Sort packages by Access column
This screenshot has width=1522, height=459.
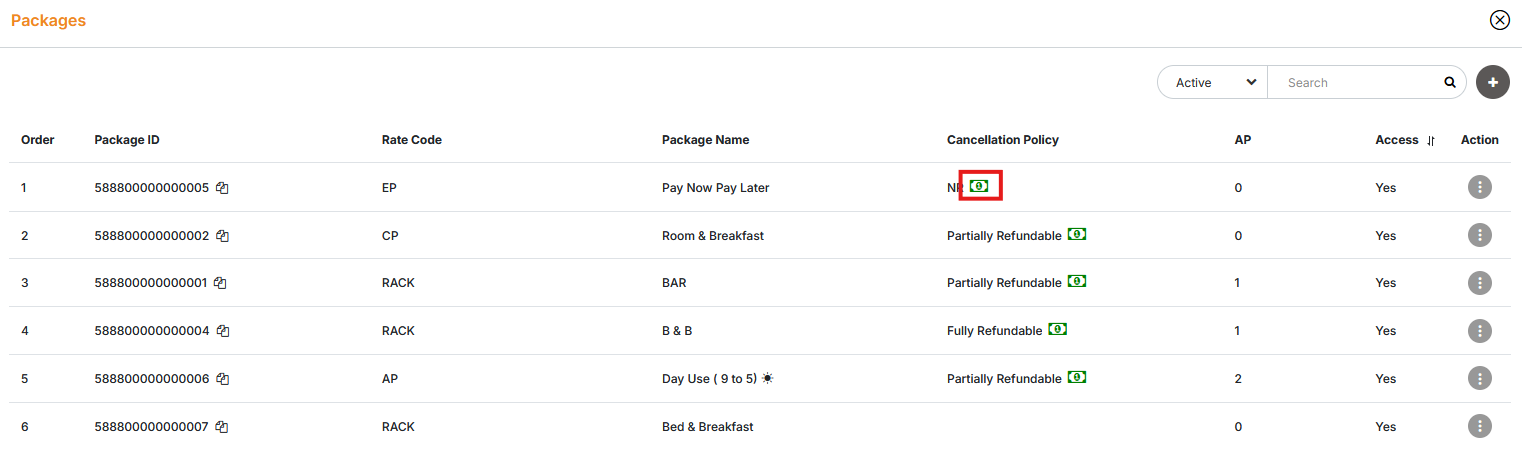(1431, 141)
